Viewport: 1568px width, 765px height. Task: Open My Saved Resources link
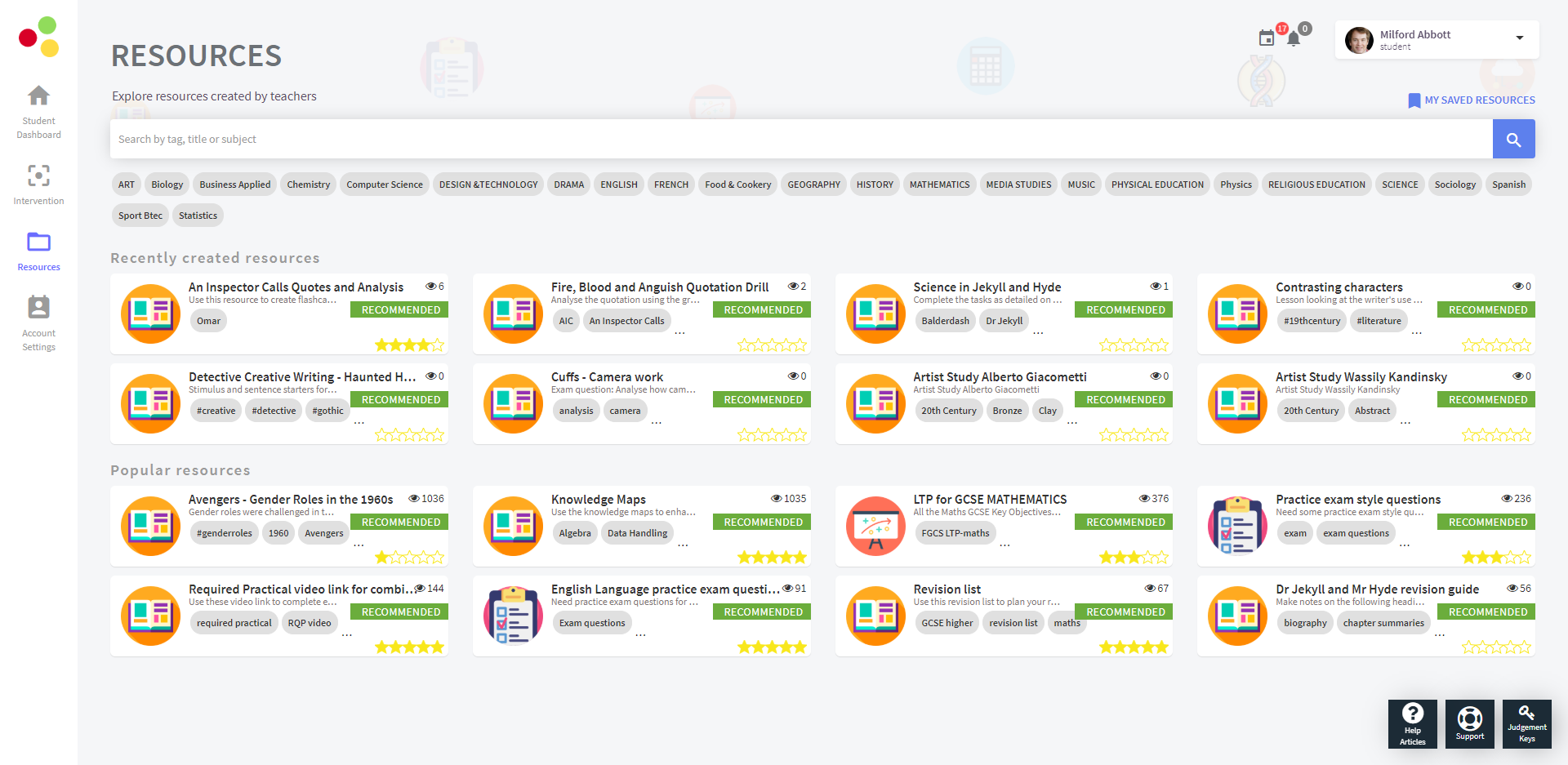[1472, 100]
